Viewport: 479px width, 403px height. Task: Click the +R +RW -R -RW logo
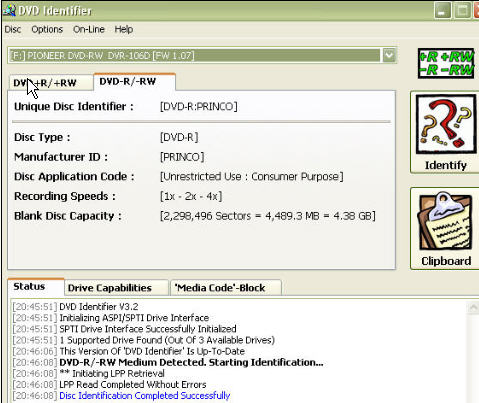[x=446, y=63]
